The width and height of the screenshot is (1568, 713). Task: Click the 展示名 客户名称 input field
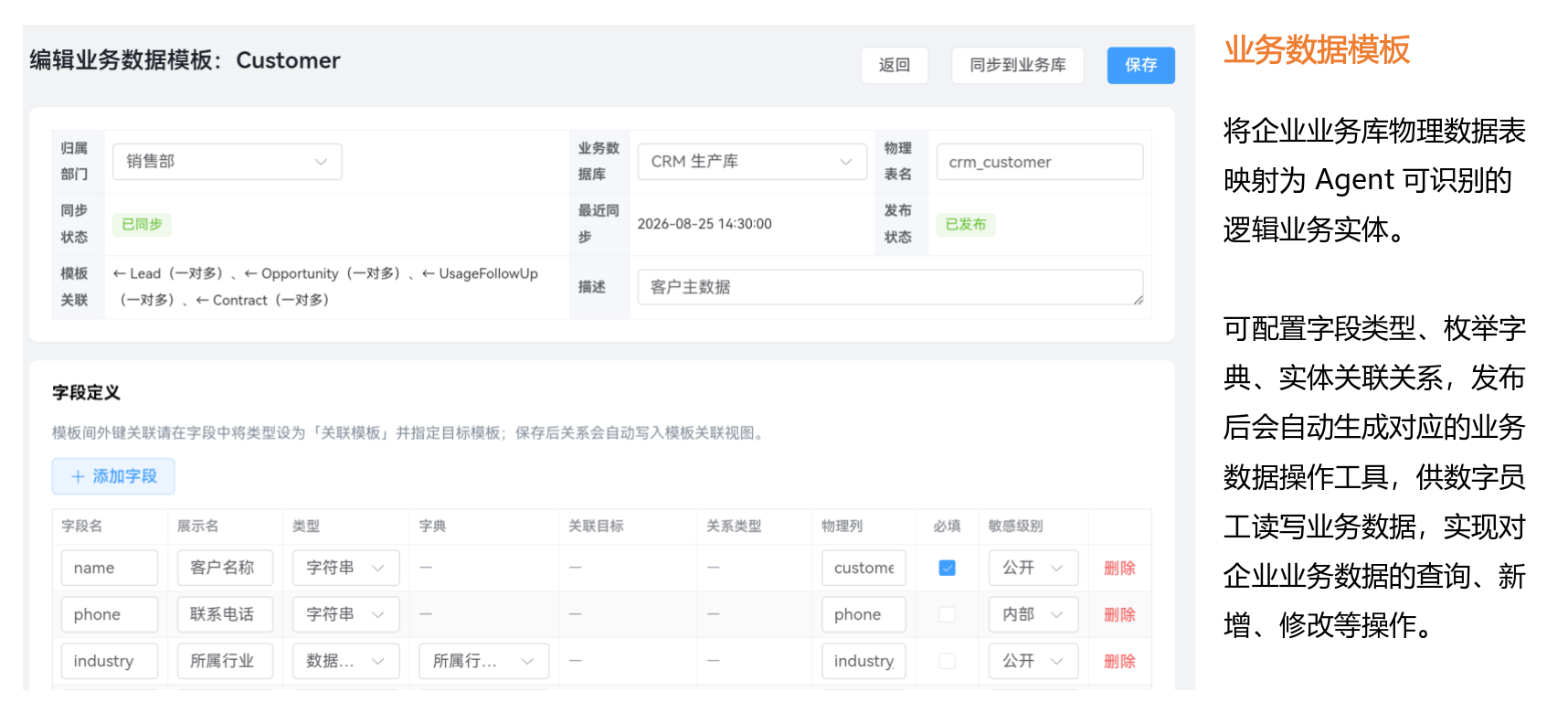pos(225,568)
